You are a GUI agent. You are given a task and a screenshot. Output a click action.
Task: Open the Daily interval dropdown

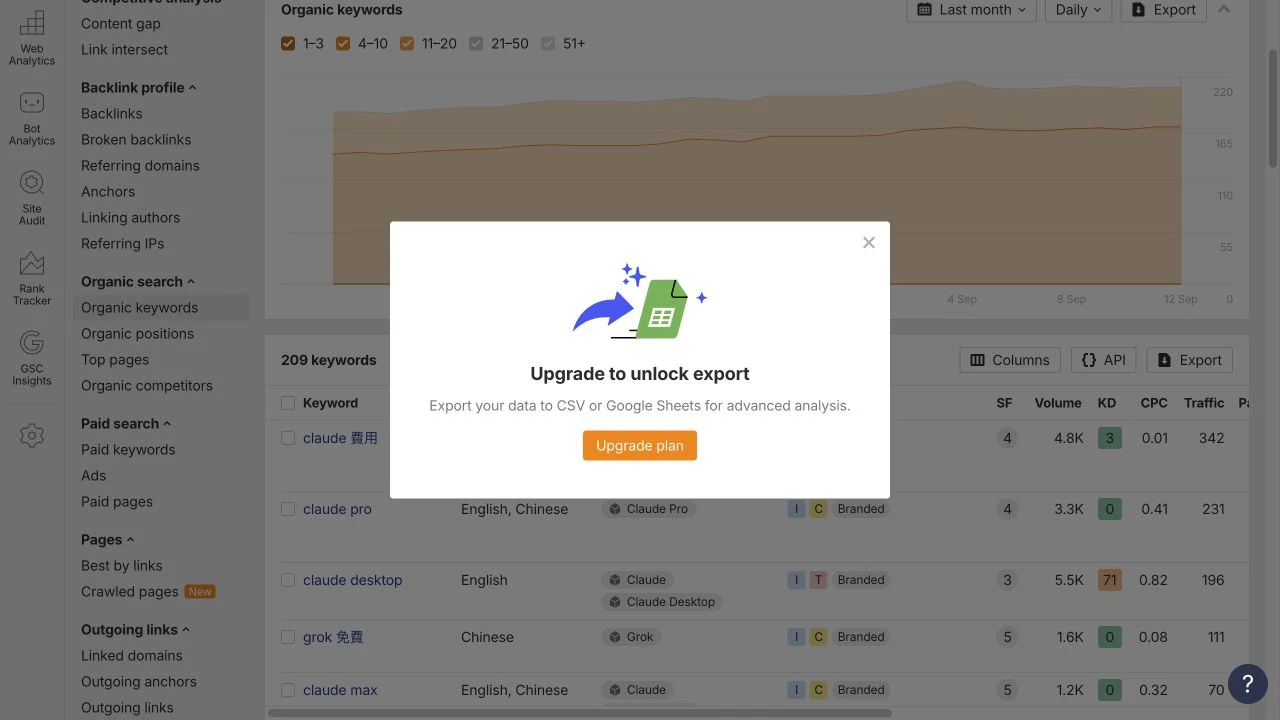tap(1078, 10)
